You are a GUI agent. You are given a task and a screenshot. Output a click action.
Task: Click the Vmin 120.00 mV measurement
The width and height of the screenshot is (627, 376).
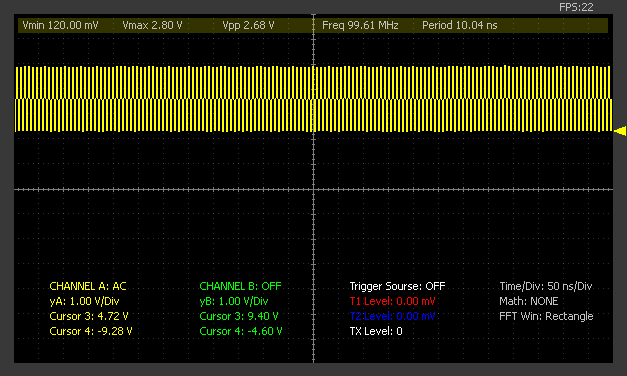tap(60, 26)
